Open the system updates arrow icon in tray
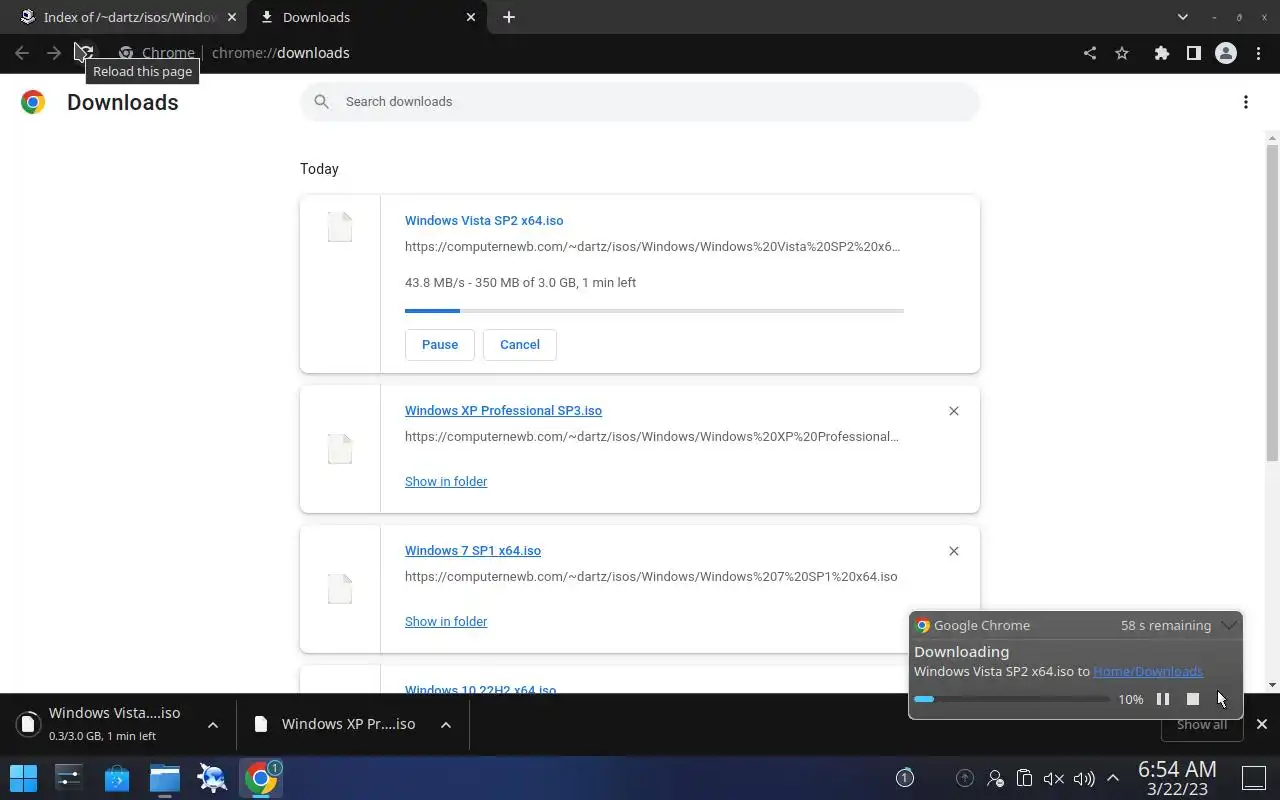 click(965, 778)
